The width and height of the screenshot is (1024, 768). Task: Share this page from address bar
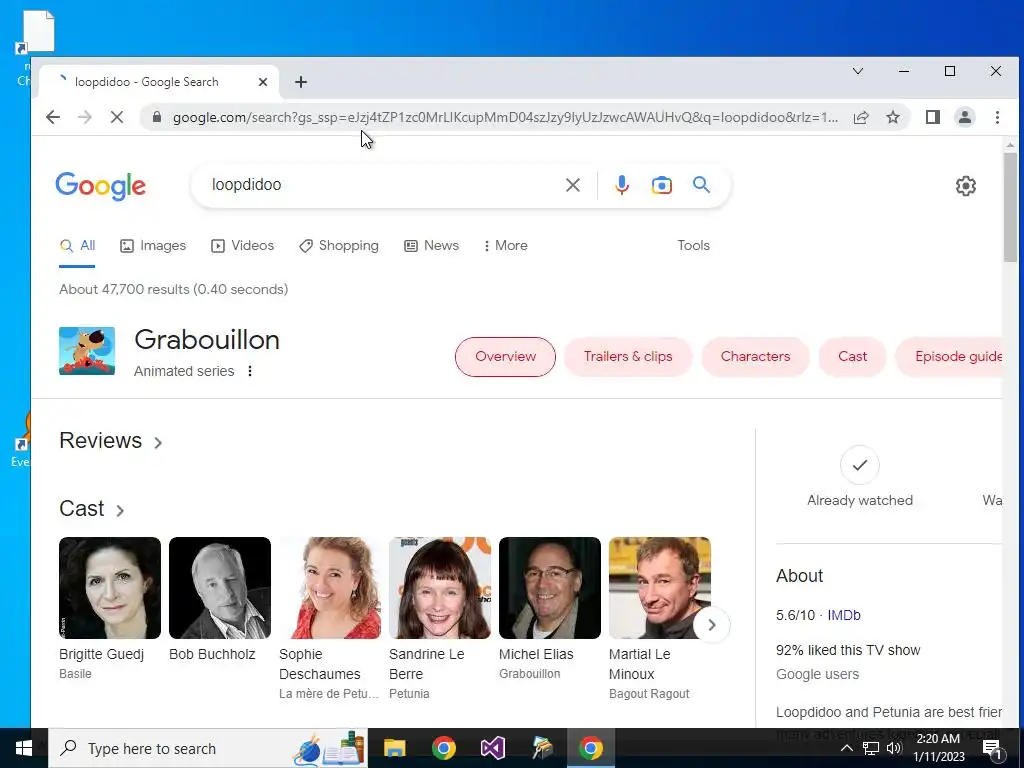(861, 118)
